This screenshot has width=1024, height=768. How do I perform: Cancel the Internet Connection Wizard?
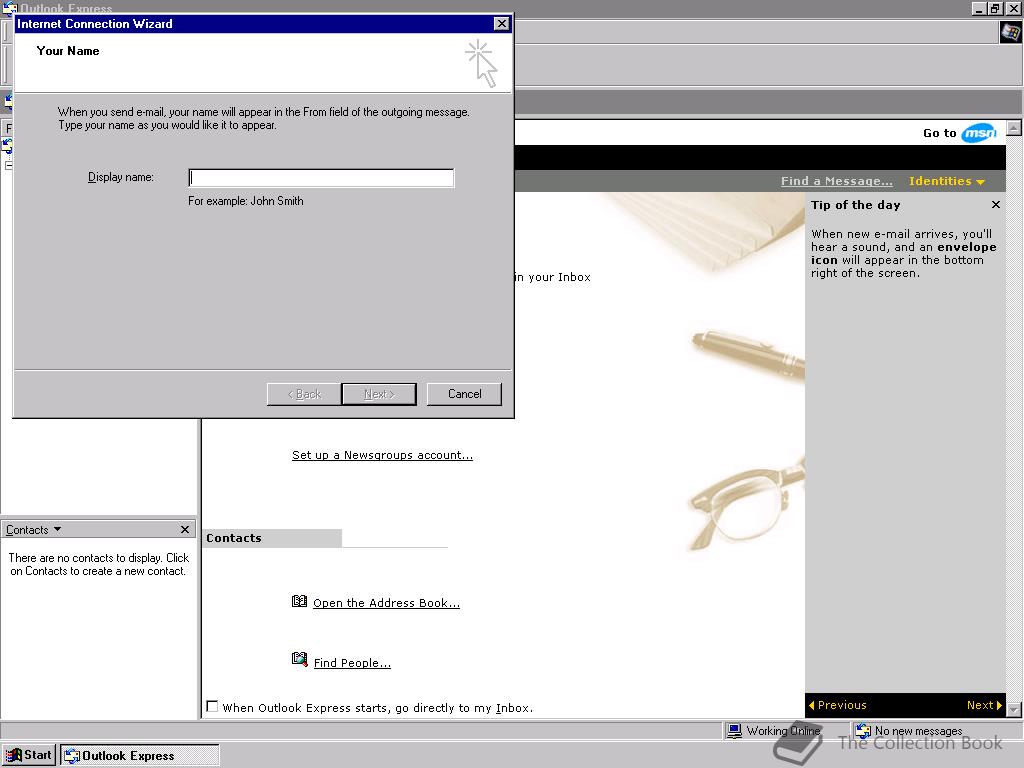tap(464, 394)
